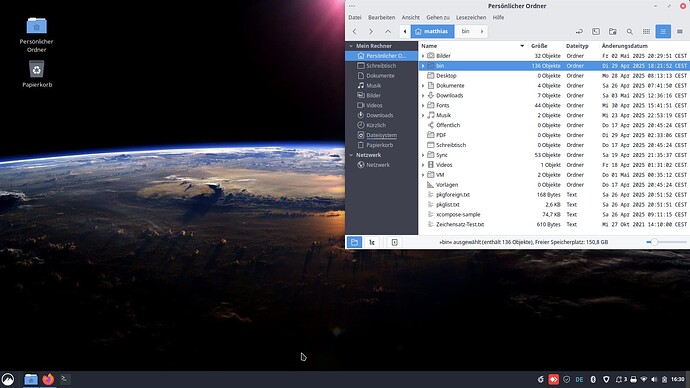This screenshot has height=388, width=690.
Task: Select the Zeichensatz-Test.txt file
Action: [x=460, y=224]
